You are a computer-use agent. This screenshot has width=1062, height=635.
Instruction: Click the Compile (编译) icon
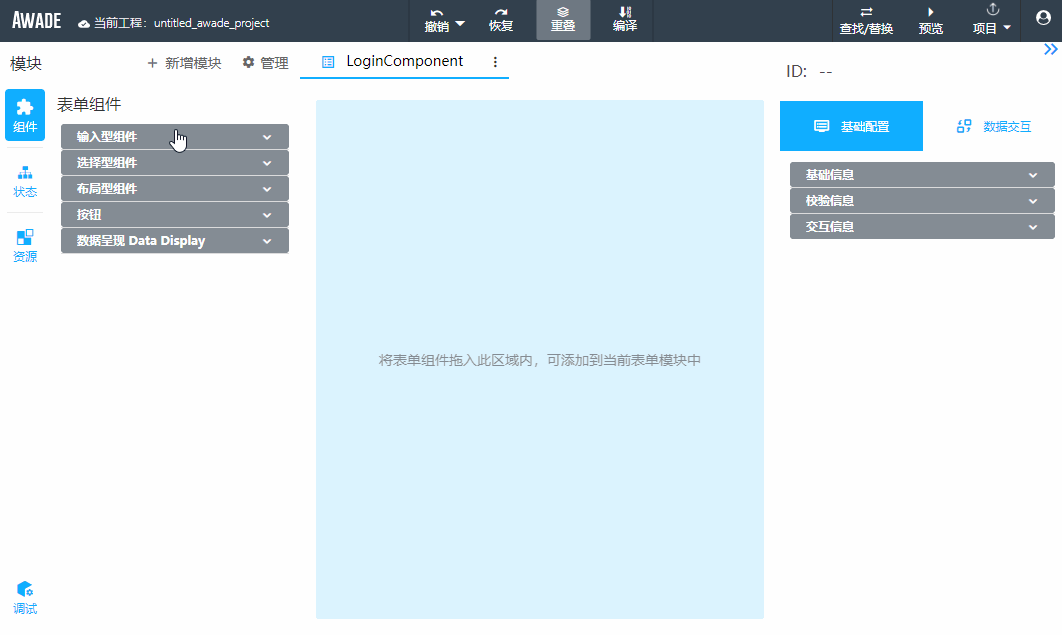pyautogui.click(x=625, y=13)
